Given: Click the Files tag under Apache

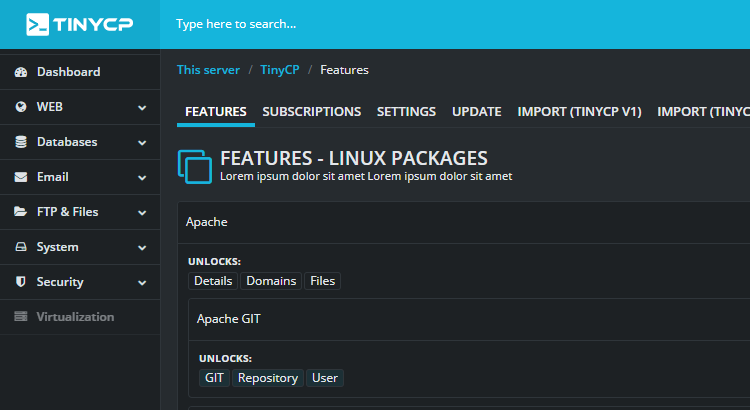Looking at the screenshot, I should click(x=322, y=281).
